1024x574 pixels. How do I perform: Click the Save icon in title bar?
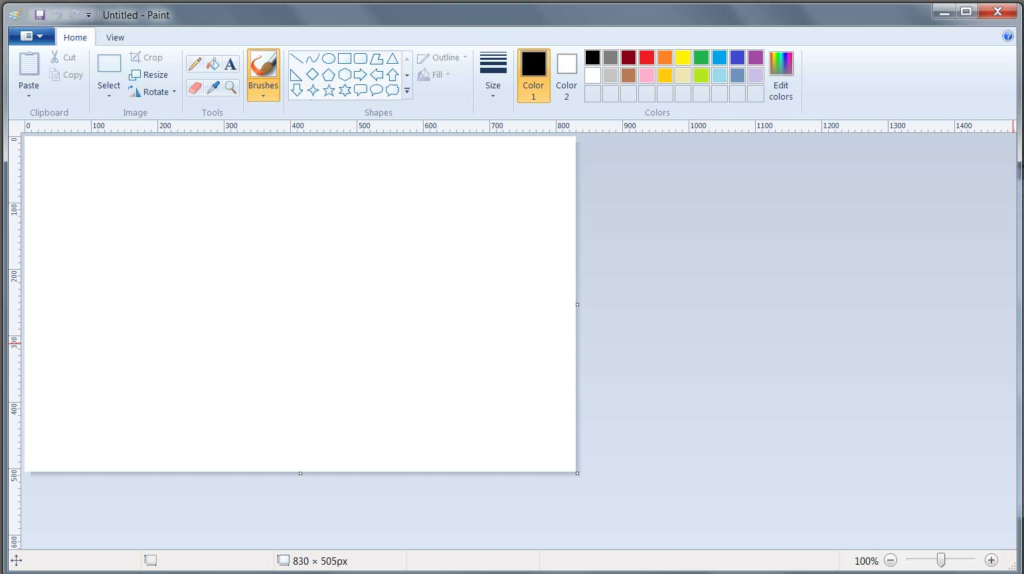coord(39,15)
